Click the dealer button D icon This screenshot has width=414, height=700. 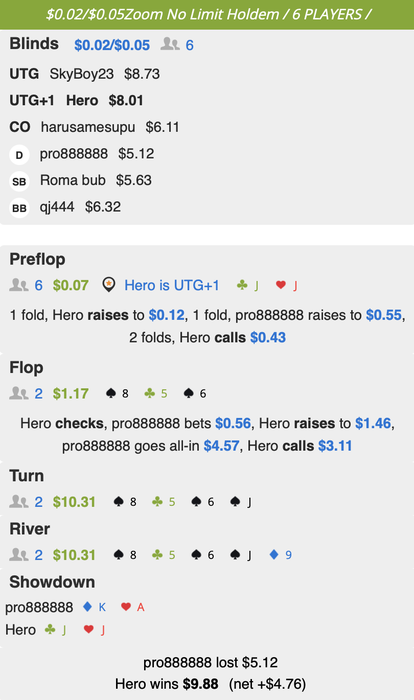(19, 155)
